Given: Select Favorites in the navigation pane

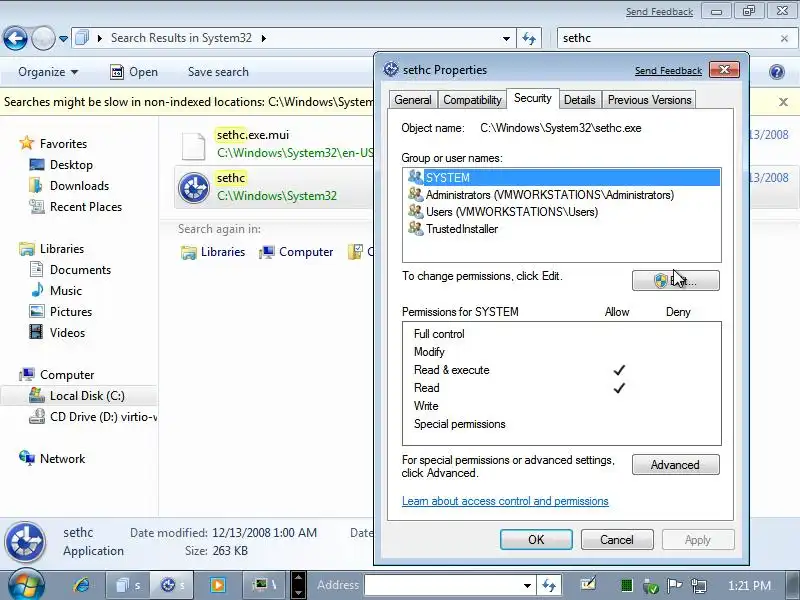Looking at the screenshot, I should coord(63,144).
